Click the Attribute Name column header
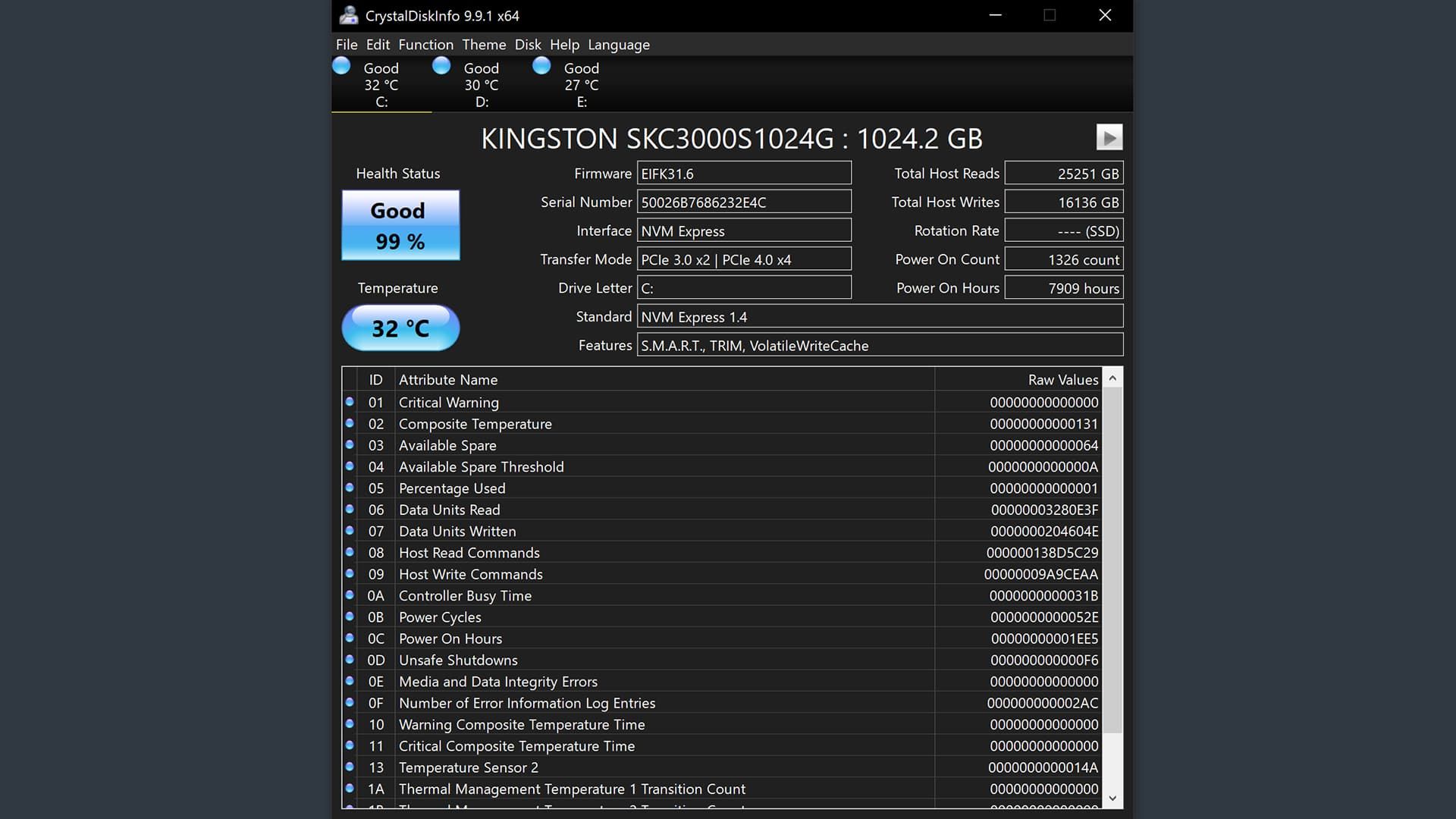Viewport: 1456px width, 819px height. [x=664, y=379]
